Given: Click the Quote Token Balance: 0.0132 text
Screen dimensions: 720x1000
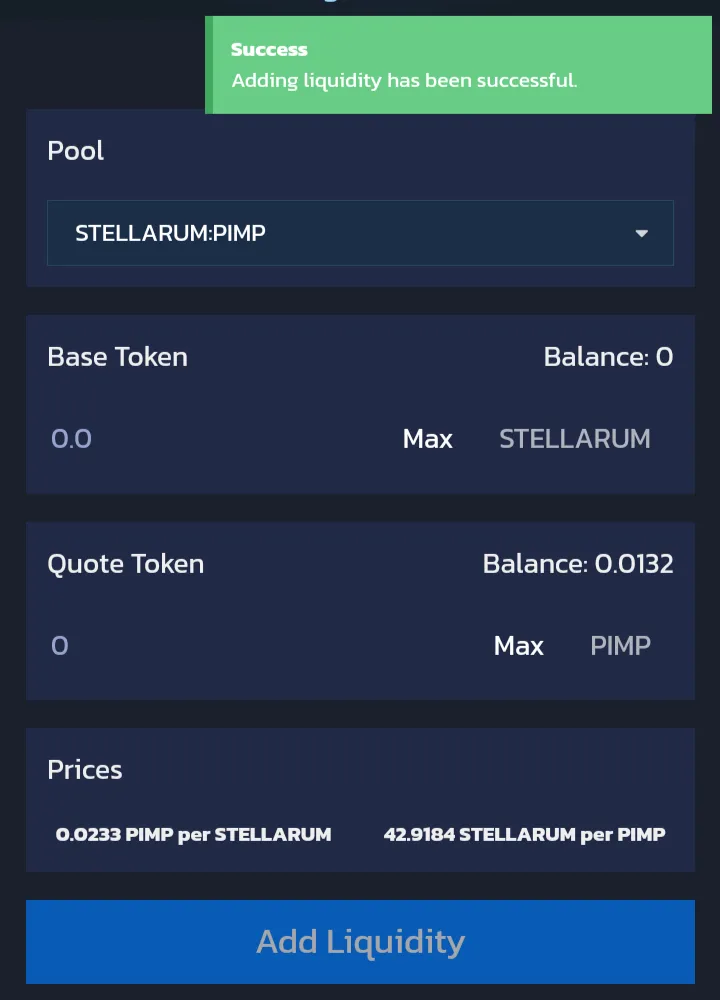Looking at the screenshot, I should pyautogui.click(x=578, y=564).
